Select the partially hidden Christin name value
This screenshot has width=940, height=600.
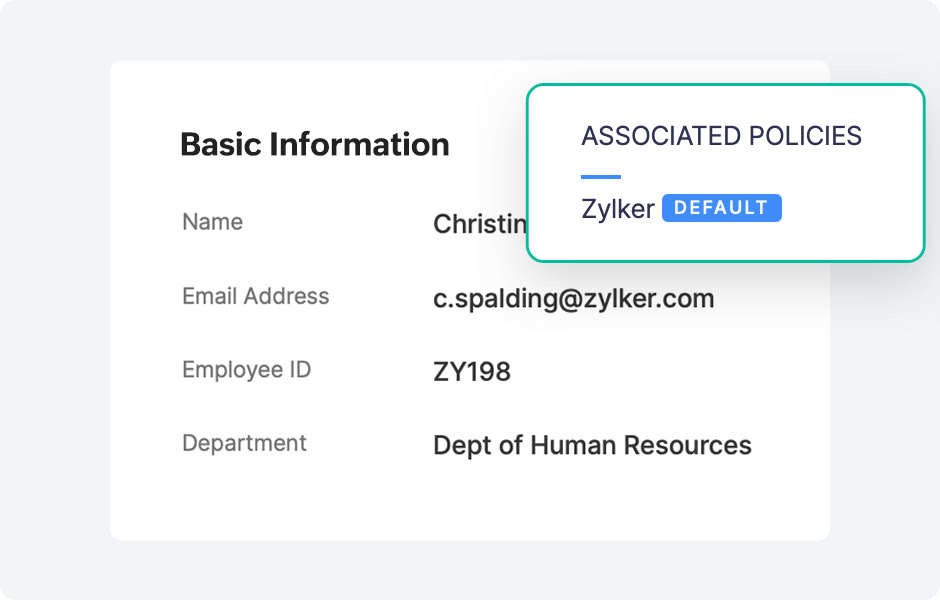coord(480,224)
